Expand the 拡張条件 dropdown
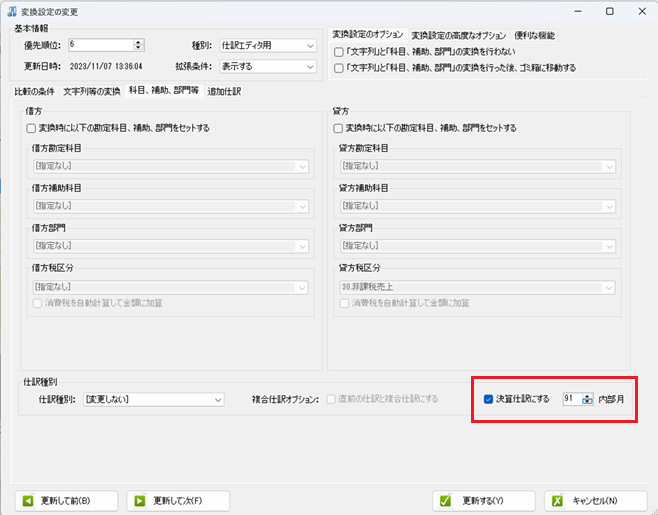 coord(309,67)
